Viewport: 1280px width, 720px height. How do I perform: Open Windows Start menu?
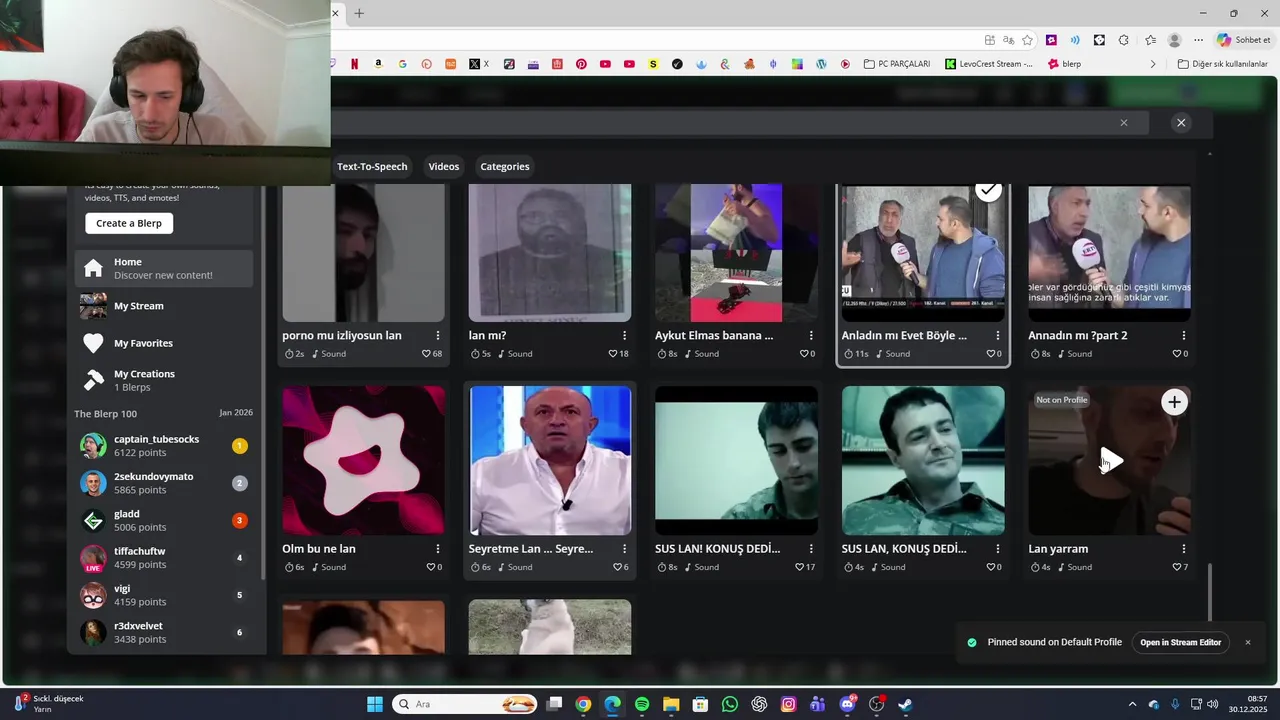pyautogui.click(x=375, y=704)
